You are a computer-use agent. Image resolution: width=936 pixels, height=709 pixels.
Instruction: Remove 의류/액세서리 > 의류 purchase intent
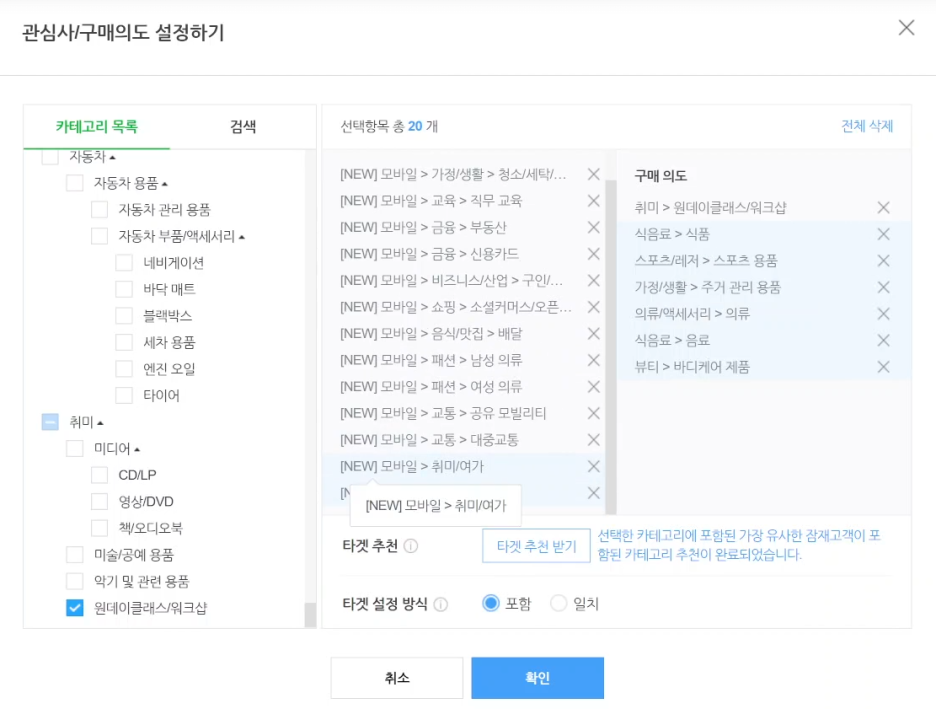pyautogui.click(x=883, y=314)
